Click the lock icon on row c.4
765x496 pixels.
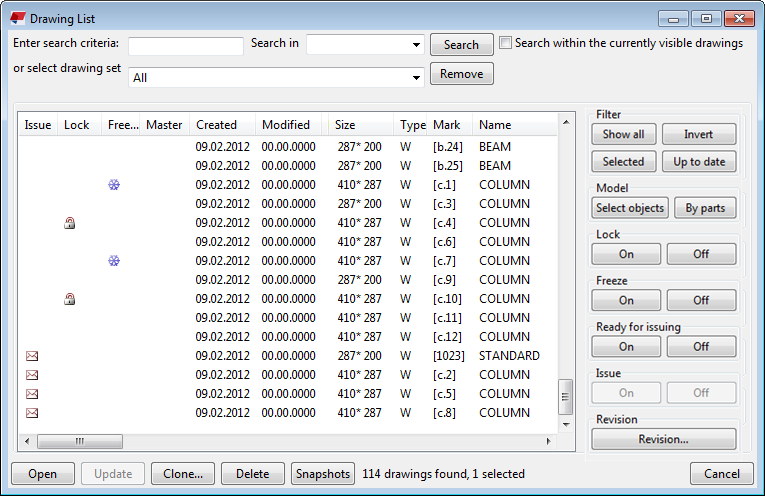70,223
